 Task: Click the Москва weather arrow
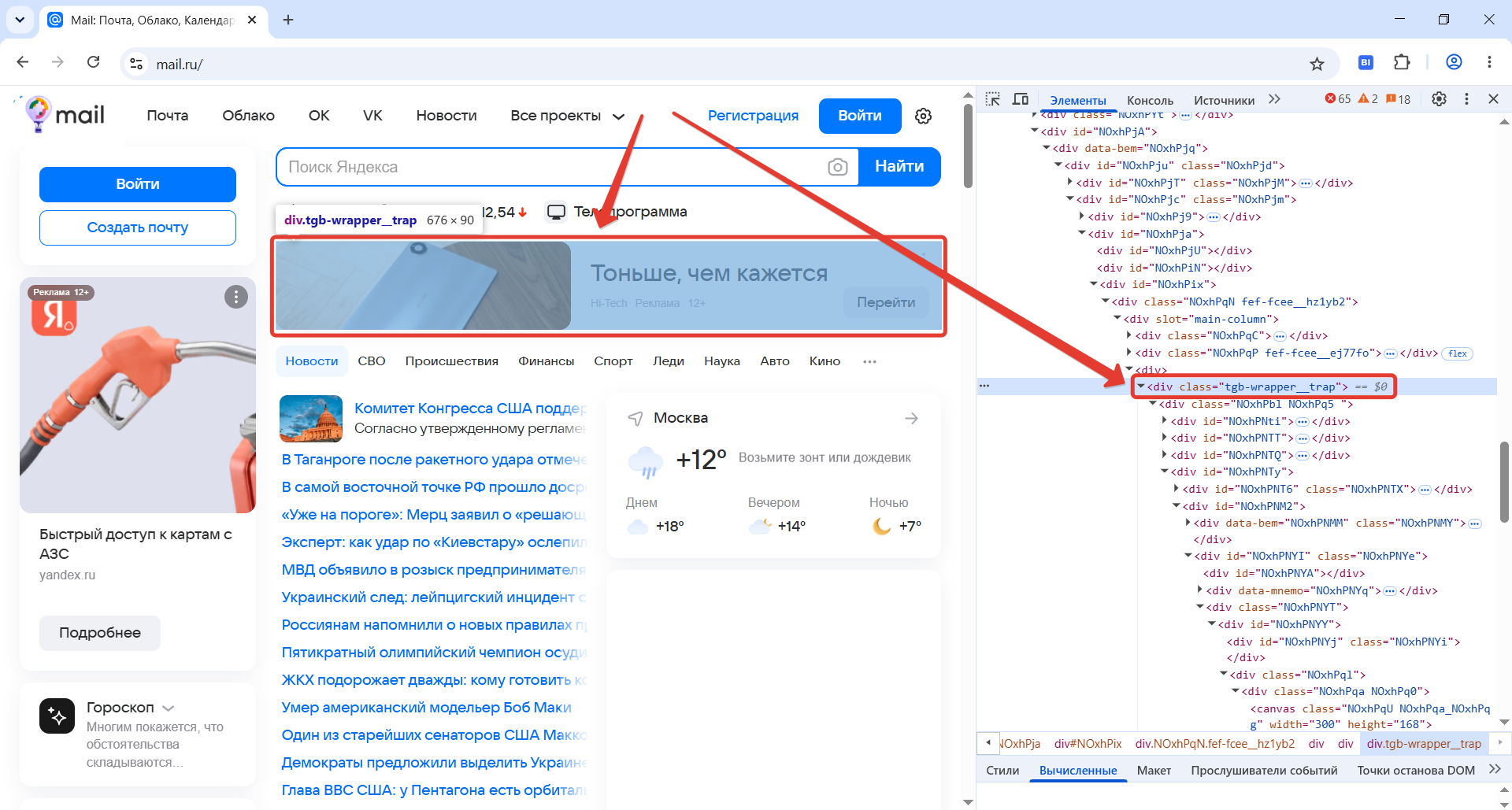point(911,418)
